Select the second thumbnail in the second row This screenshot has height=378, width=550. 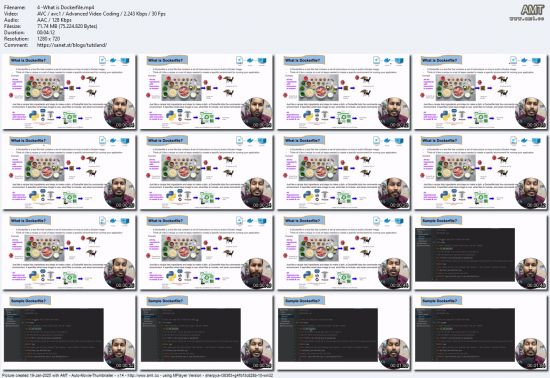coord(206,172)
